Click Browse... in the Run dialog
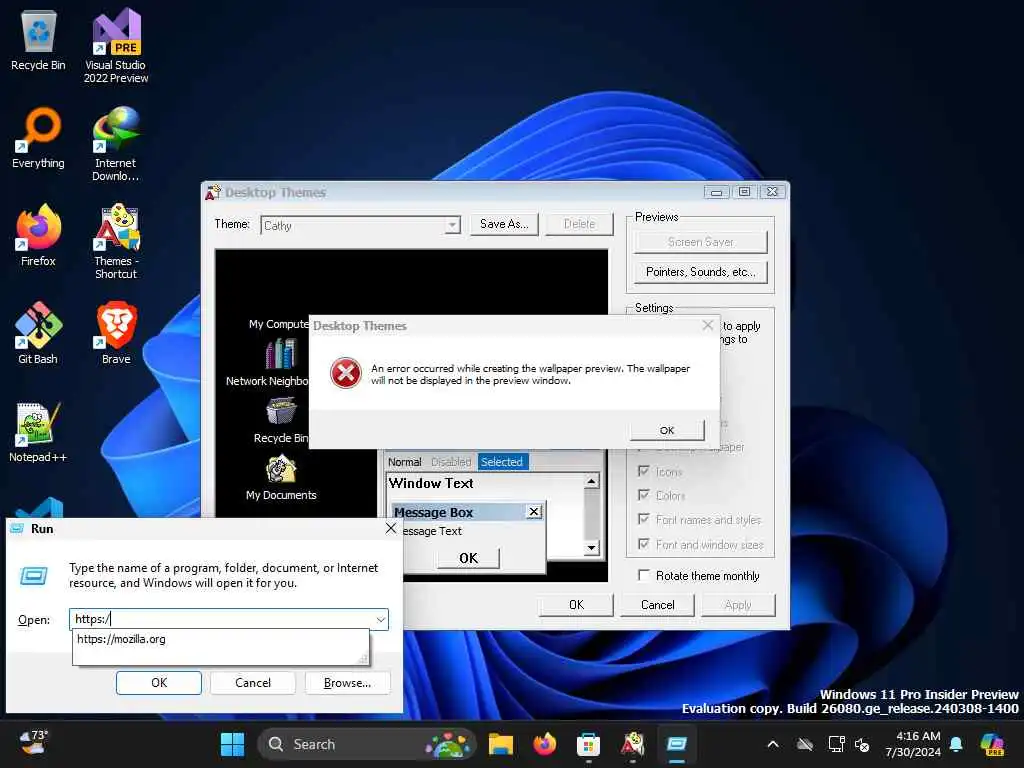This screenshot has height=768, width=1024. click(x=347, y=682)
